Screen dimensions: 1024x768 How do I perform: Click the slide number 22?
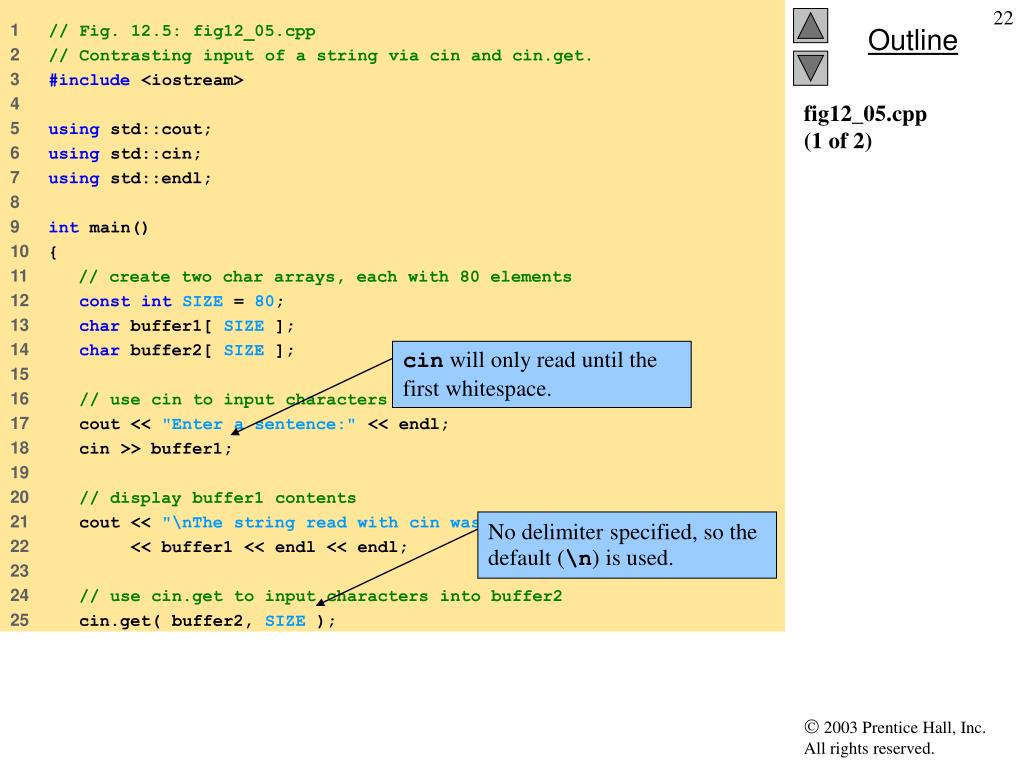(x=1002, y=19)
